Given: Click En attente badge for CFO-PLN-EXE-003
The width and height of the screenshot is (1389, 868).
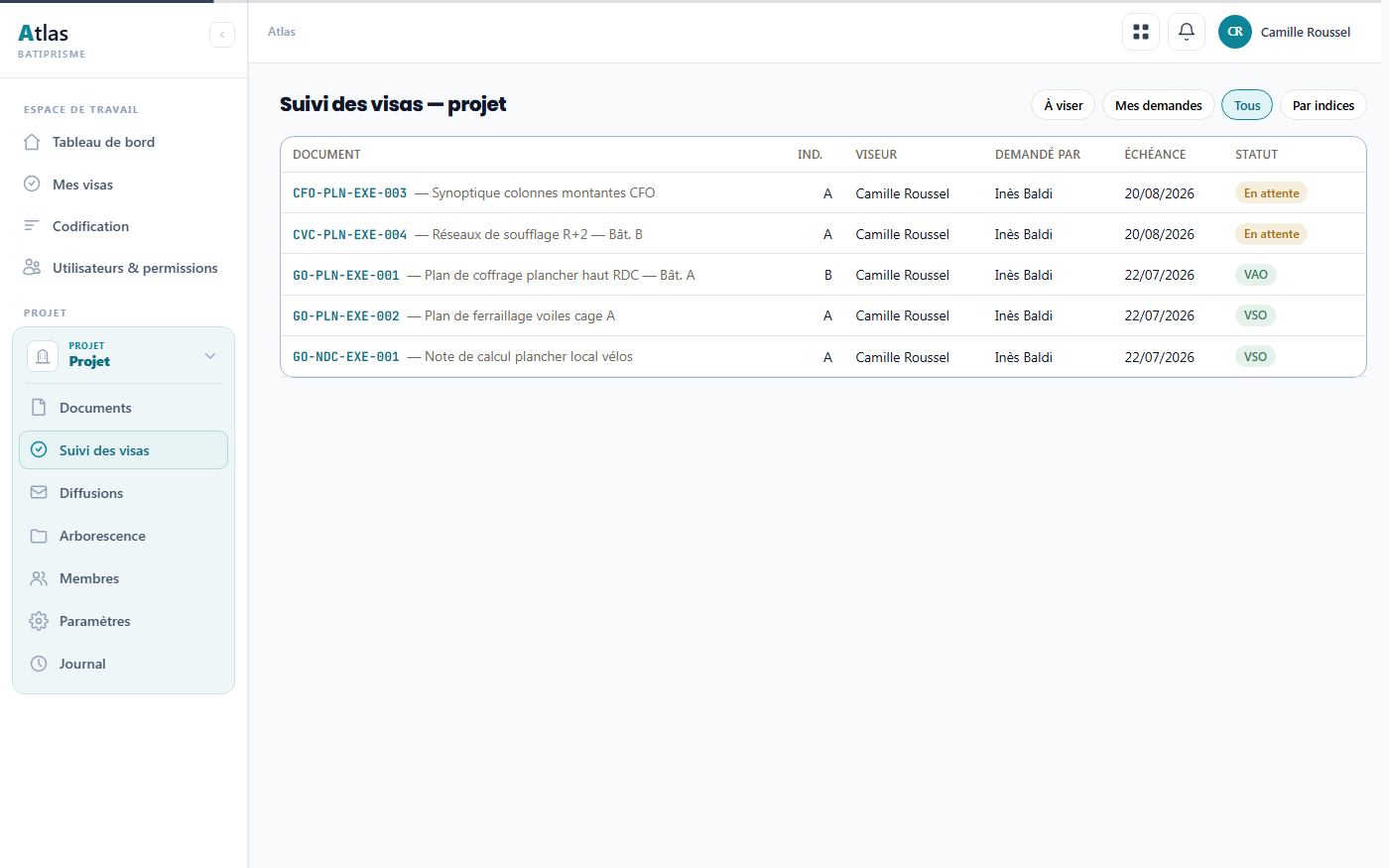Looking at the screenshot, I should point(1271,193).
